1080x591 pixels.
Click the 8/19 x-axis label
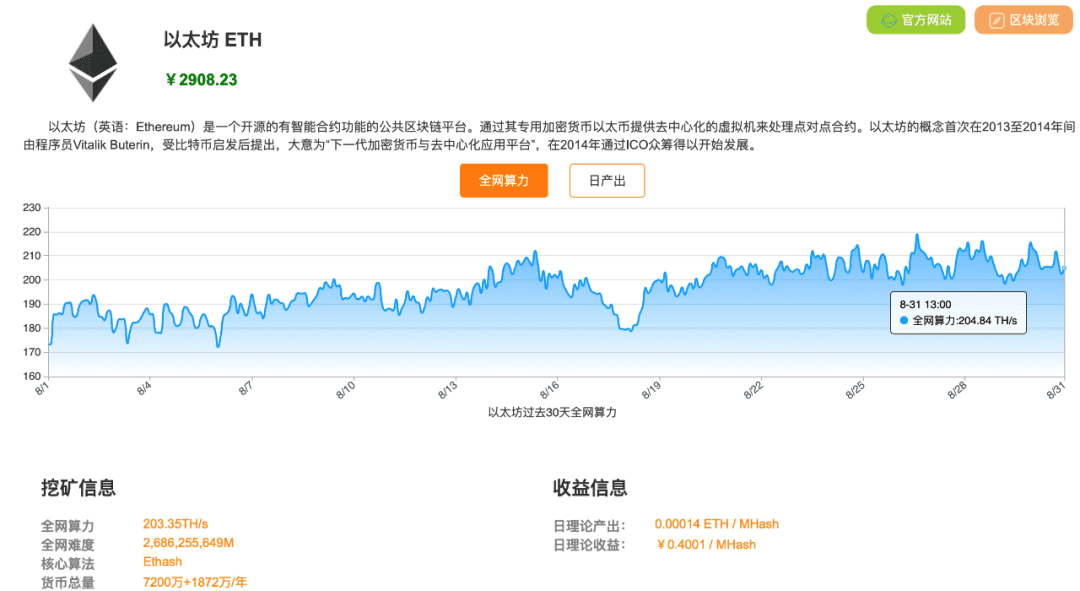652,391
